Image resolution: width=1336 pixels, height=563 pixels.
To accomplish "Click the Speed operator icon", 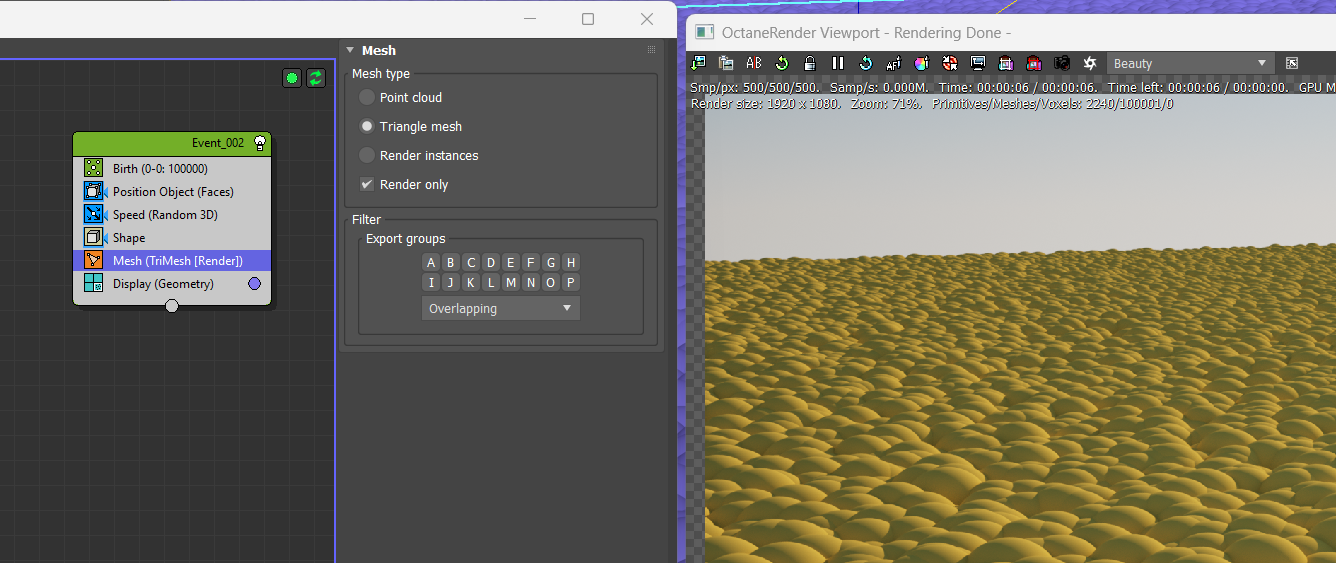I will [93, 214].
